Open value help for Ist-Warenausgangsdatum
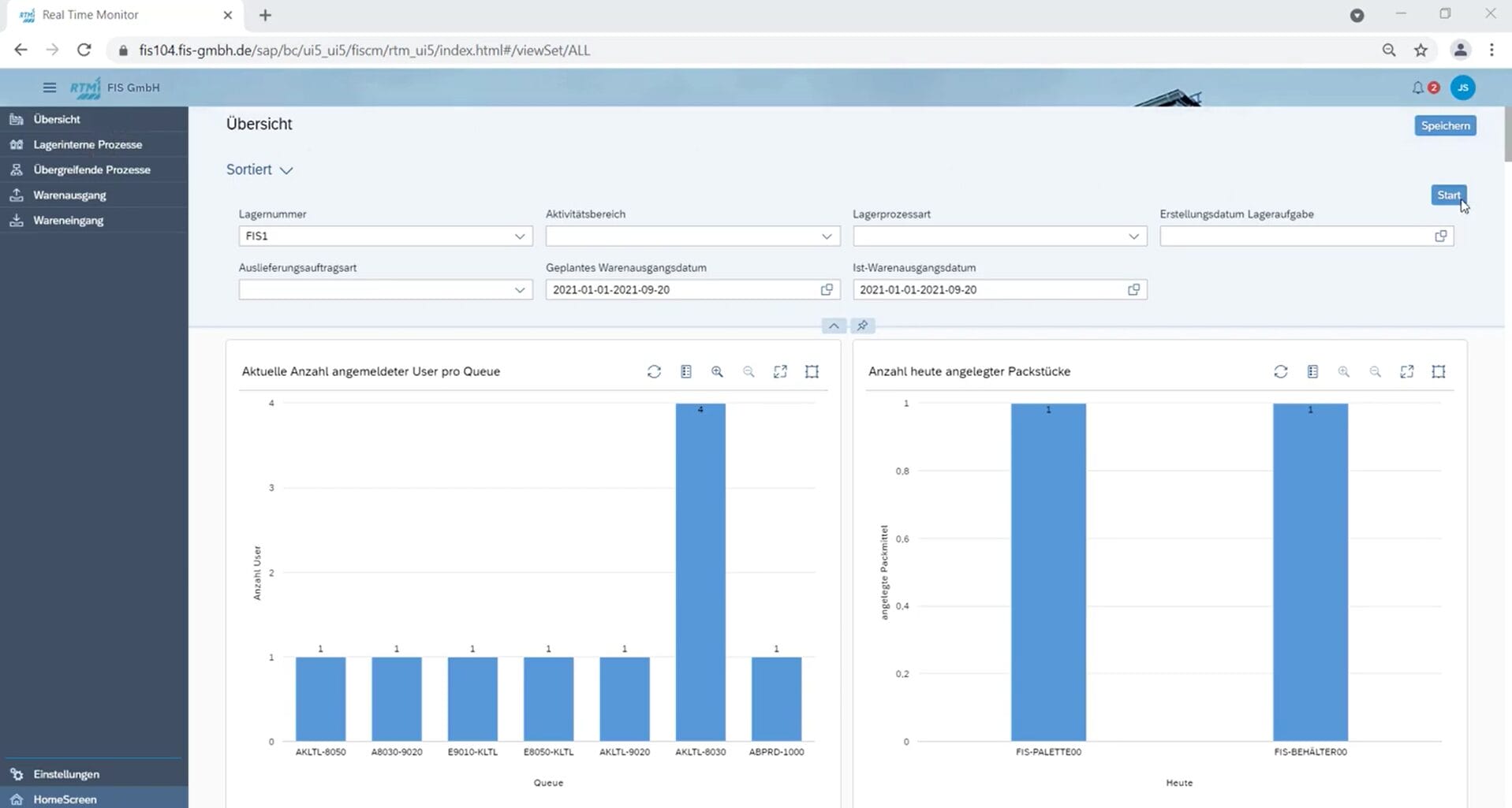This screenshot has width=1512, height=808. 1133,289
